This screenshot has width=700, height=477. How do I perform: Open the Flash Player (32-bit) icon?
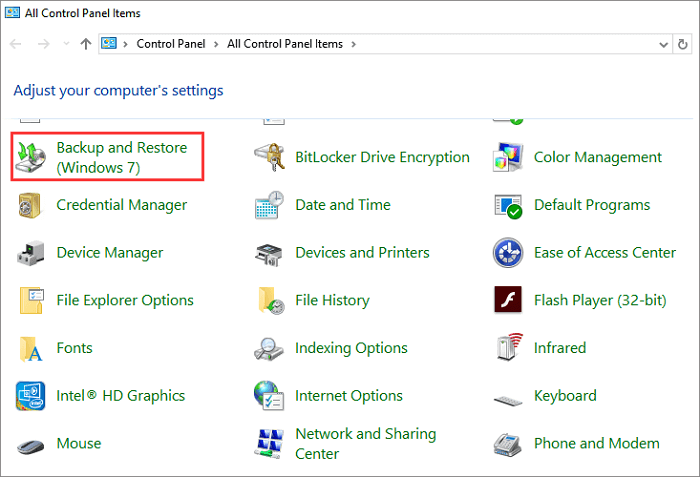(509, 300)
